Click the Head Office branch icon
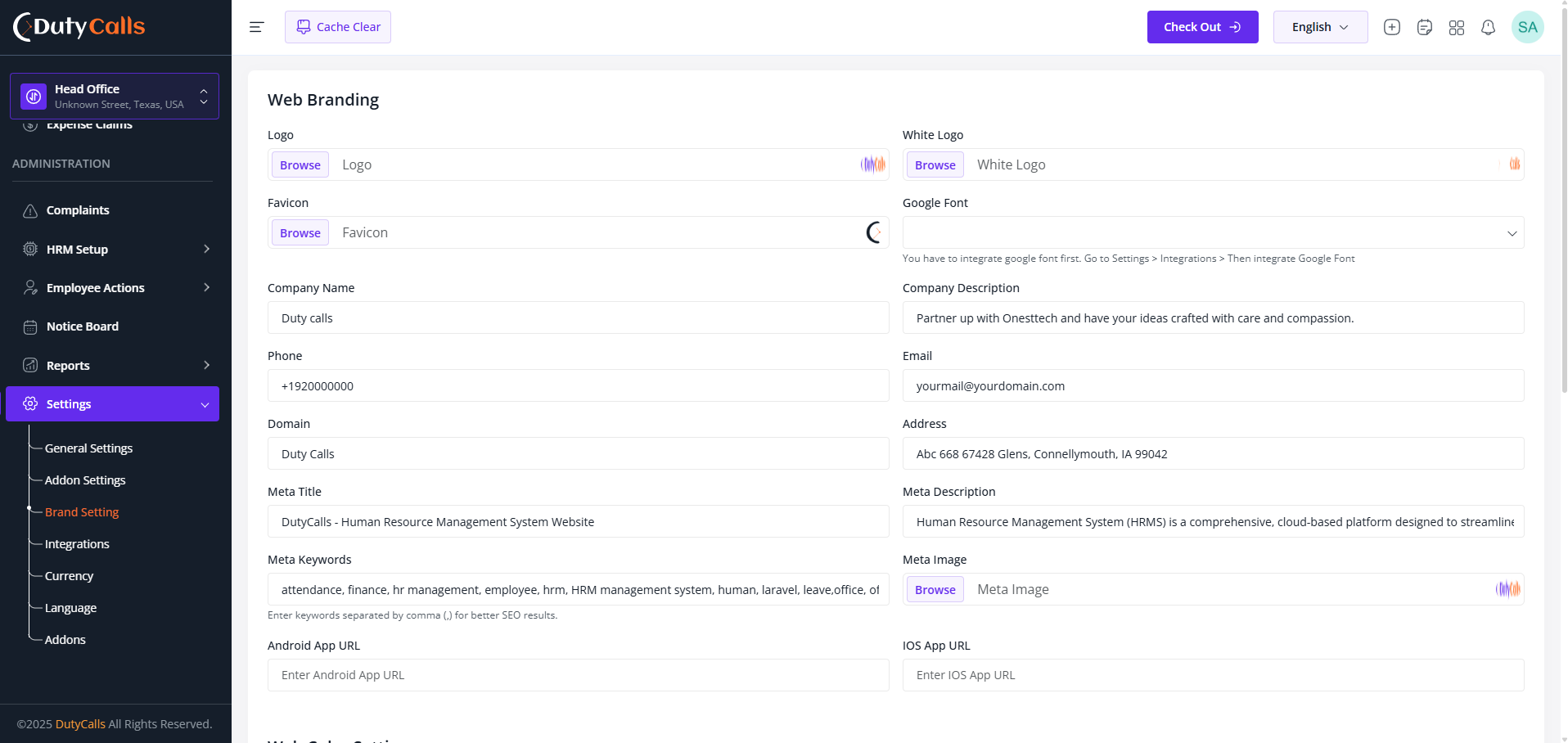 (34, 97)
